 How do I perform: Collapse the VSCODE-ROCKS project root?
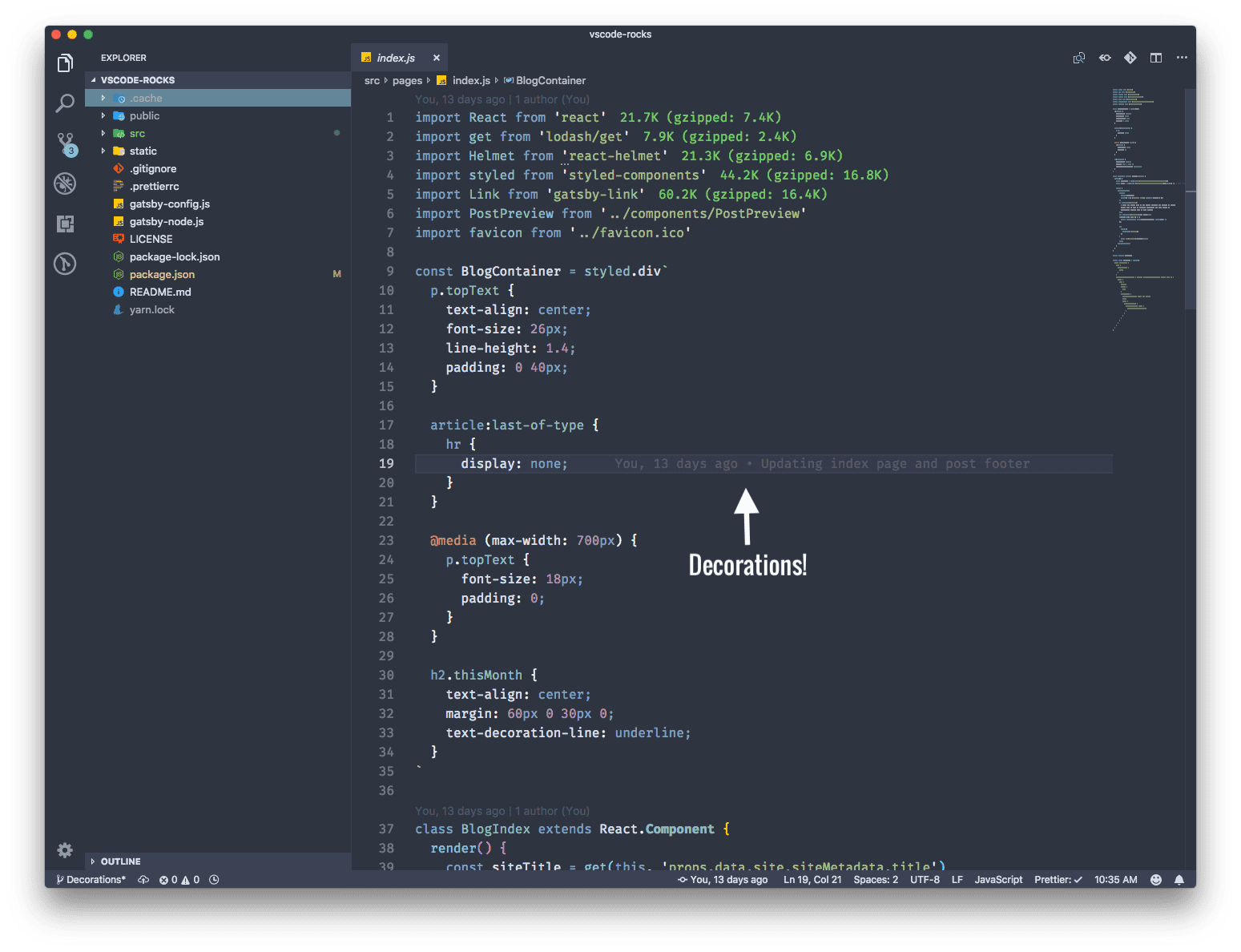click(137, 80)
